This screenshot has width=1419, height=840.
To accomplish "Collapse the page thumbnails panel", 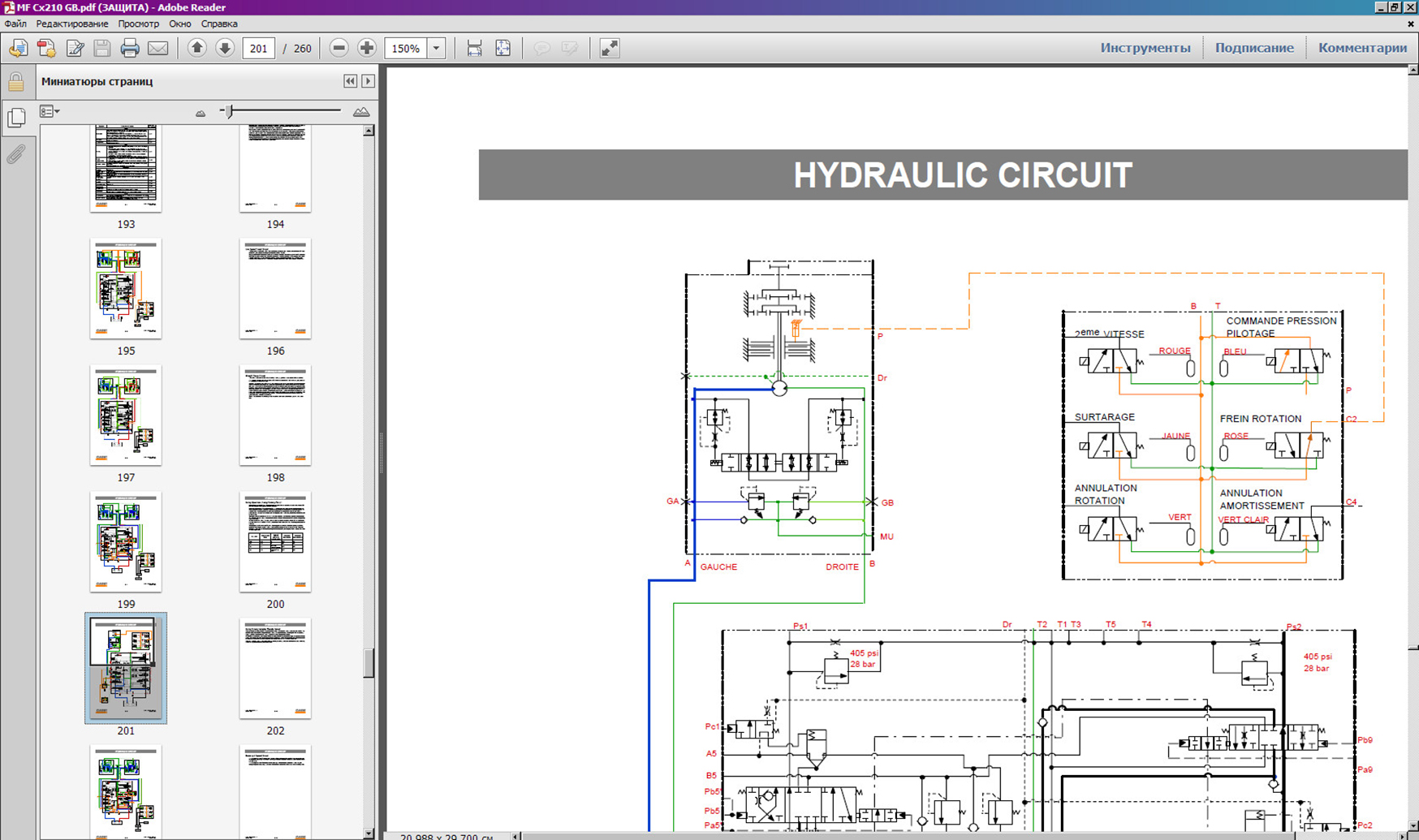I will 350,81.
